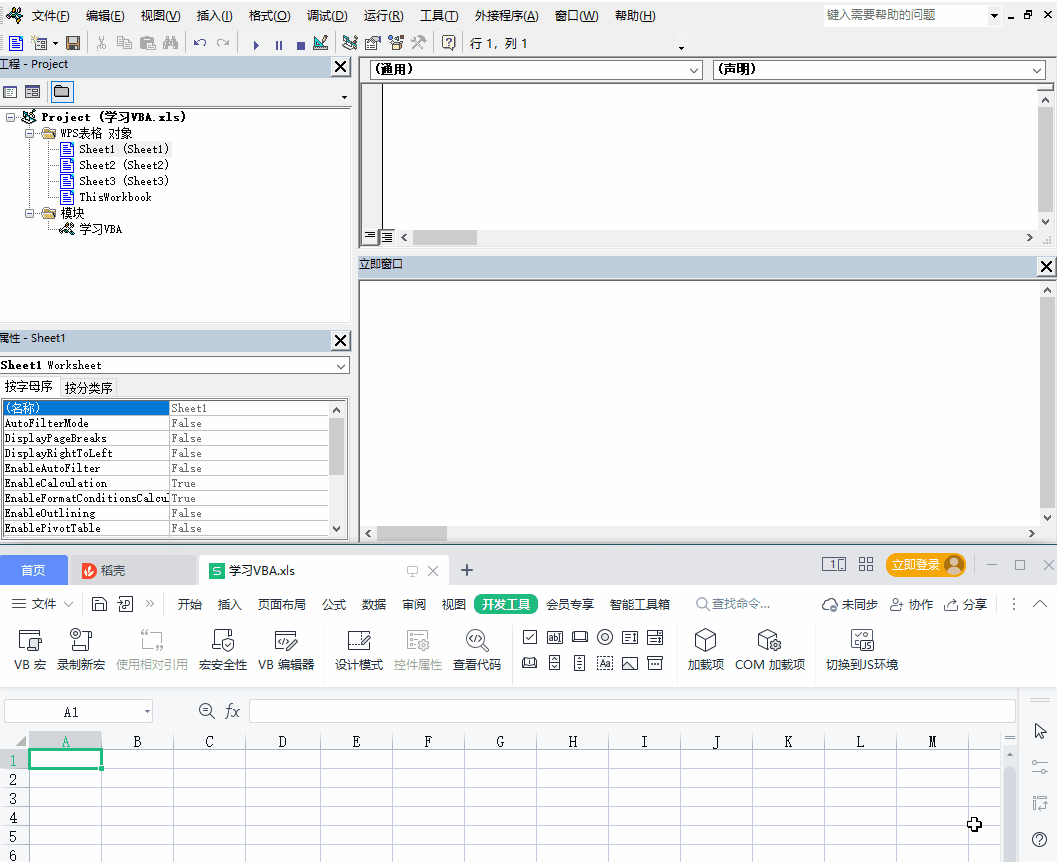Toggle Folders icon in Project panel

pos(62,92)
